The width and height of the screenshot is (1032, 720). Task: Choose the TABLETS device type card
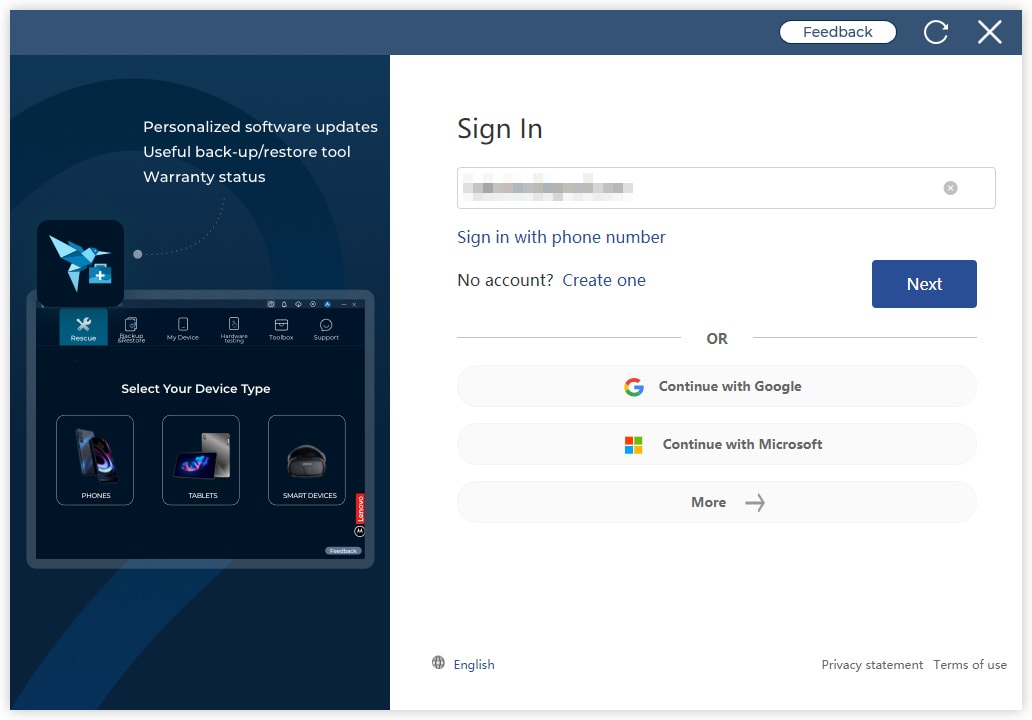[x=201, y=460]
